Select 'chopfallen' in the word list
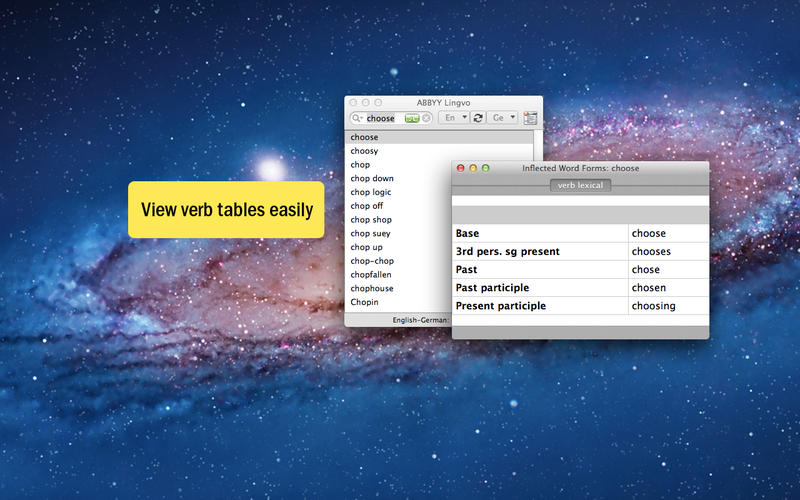Image resolution: width=800 pixels, height=500 pixels. [x=371, y=275]
